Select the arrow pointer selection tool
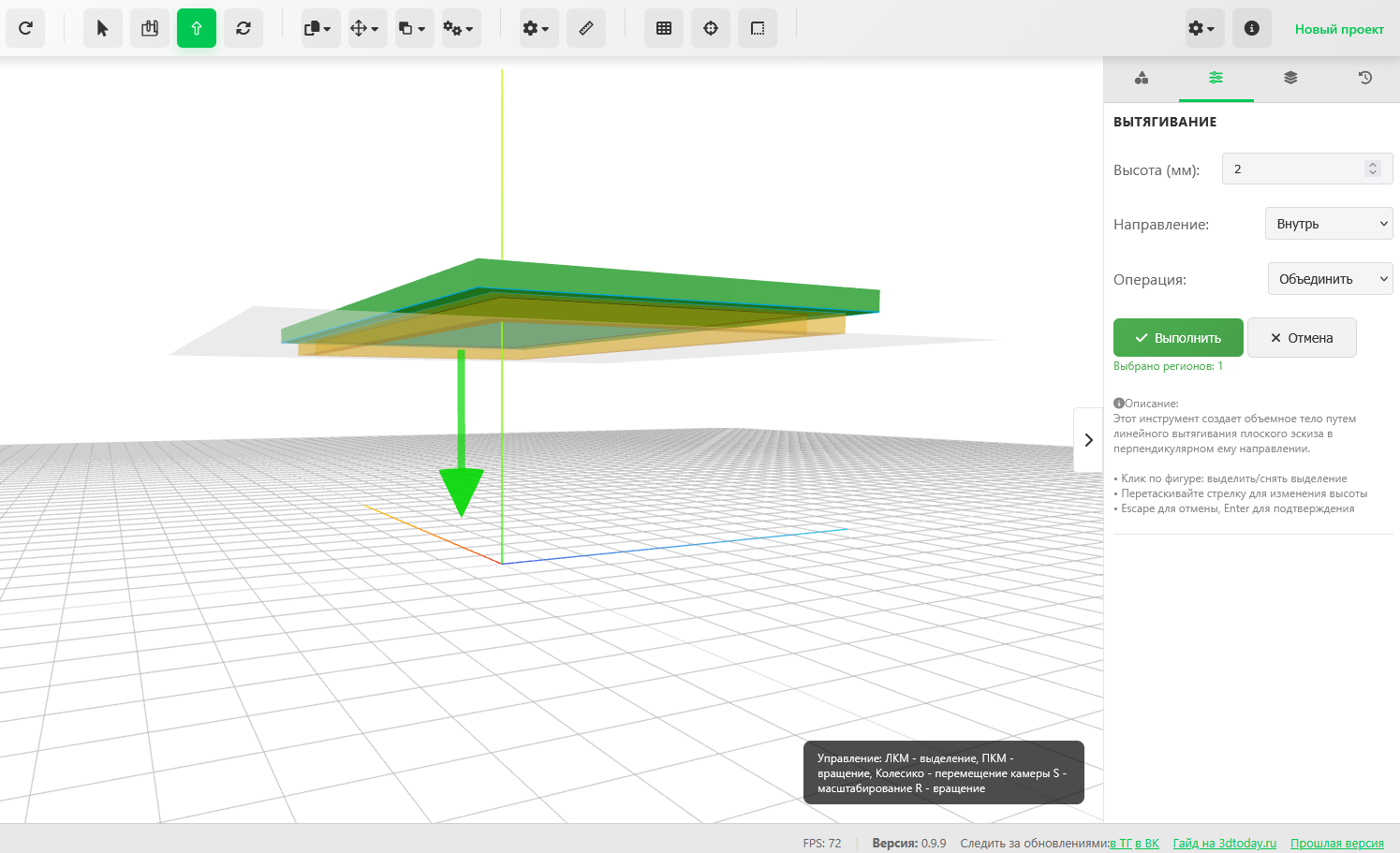Screen dimensions: 1400x853 point(103,28)
